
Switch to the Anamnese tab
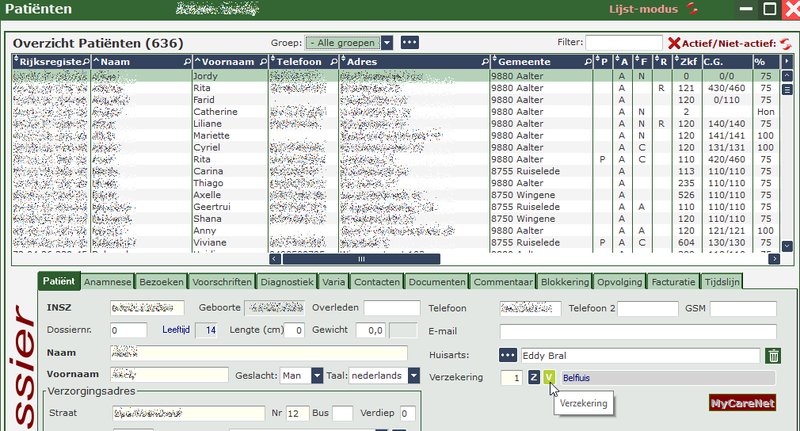[106, 282]
